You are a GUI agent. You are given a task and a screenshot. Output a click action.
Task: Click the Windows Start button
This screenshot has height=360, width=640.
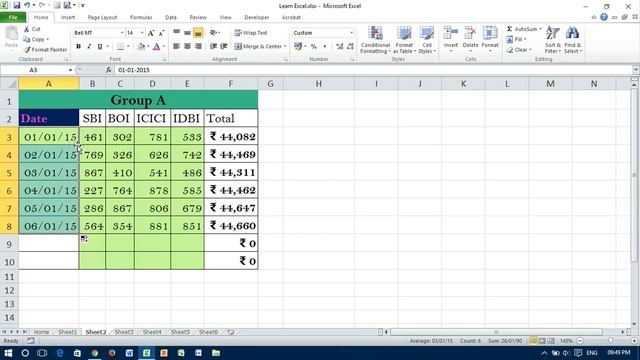(x=8, y=353)
